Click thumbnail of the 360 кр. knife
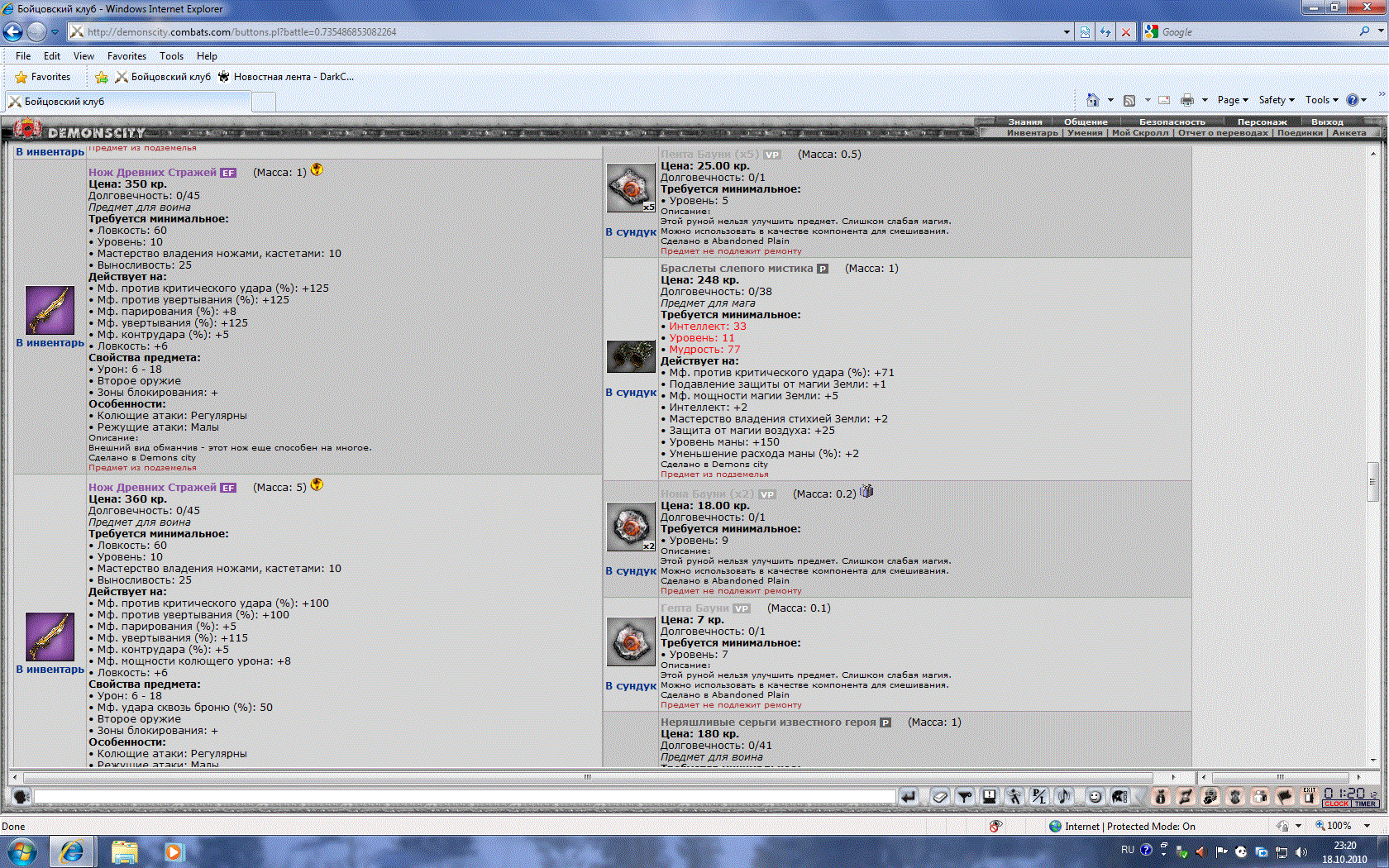1389x868 pixels. point(50,637)
